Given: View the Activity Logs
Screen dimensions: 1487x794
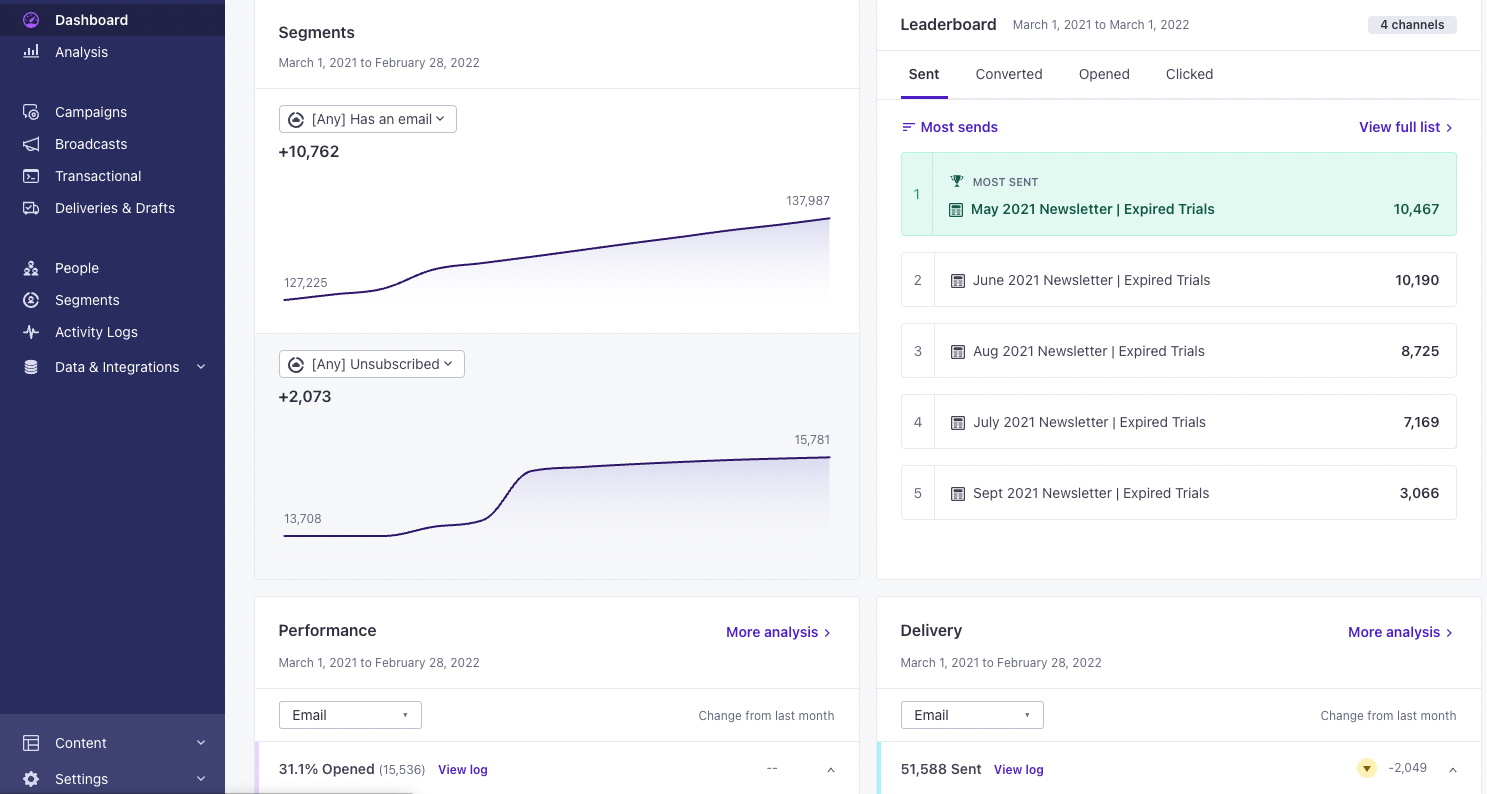Looking at the screenshot, I should tap(95, 332).
